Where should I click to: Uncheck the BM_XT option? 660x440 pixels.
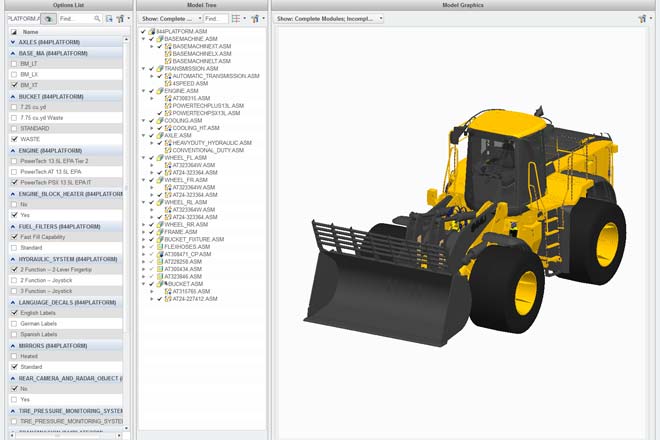[x=14, y=85]
